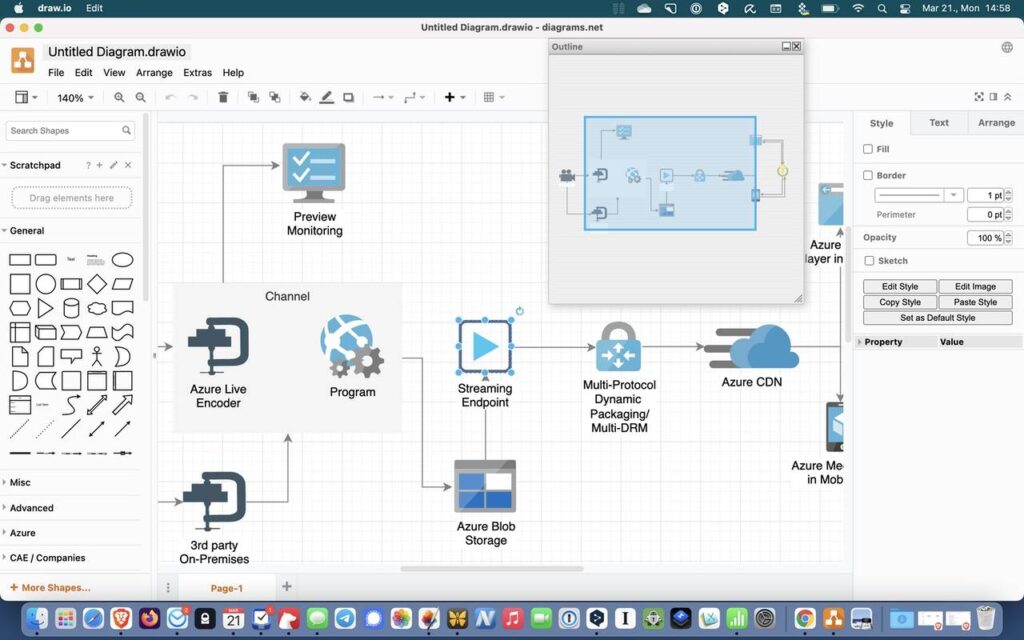Click the search magnifier in Search Shapes
The image size is (1024, 640).
126,131
